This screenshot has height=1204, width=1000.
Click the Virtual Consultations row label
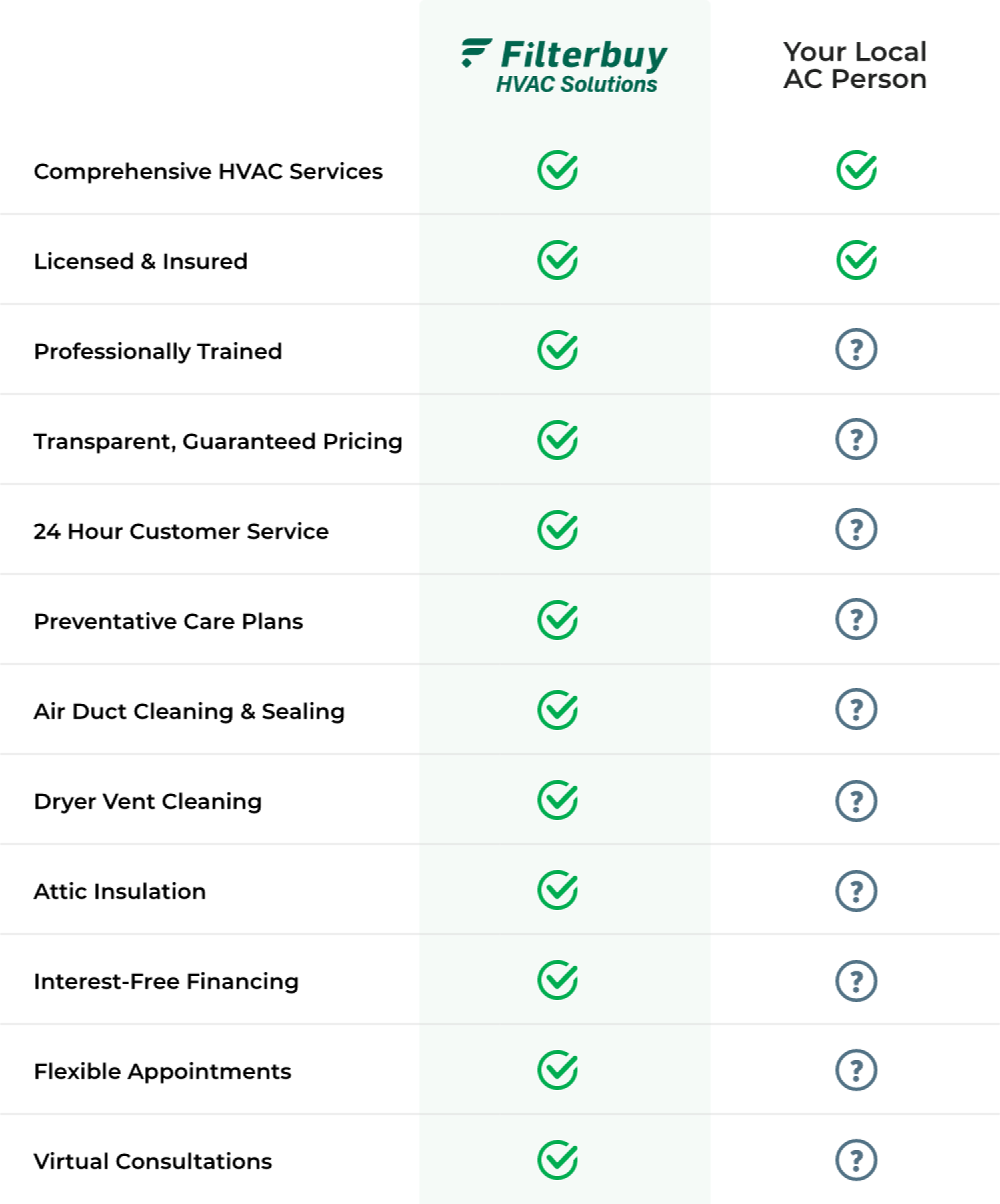pyautogui.click(x=153, y=1161)
